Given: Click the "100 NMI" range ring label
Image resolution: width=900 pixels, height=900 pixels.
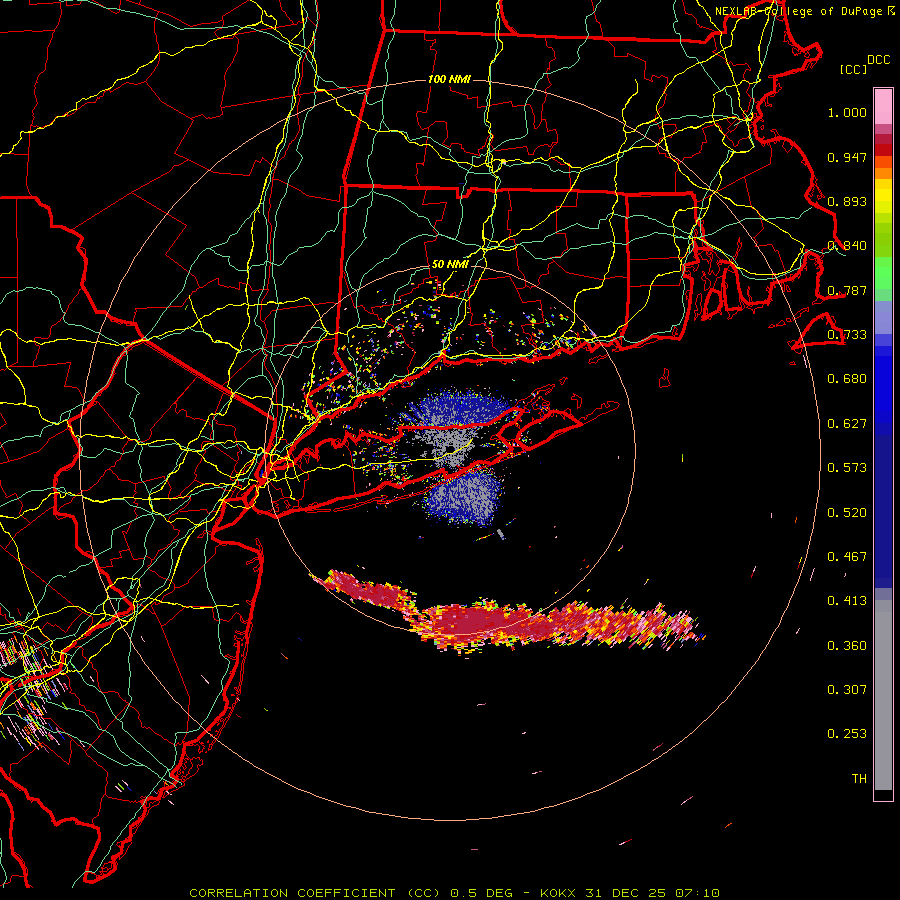Looking at the screenshot, I should click(449, 79).
